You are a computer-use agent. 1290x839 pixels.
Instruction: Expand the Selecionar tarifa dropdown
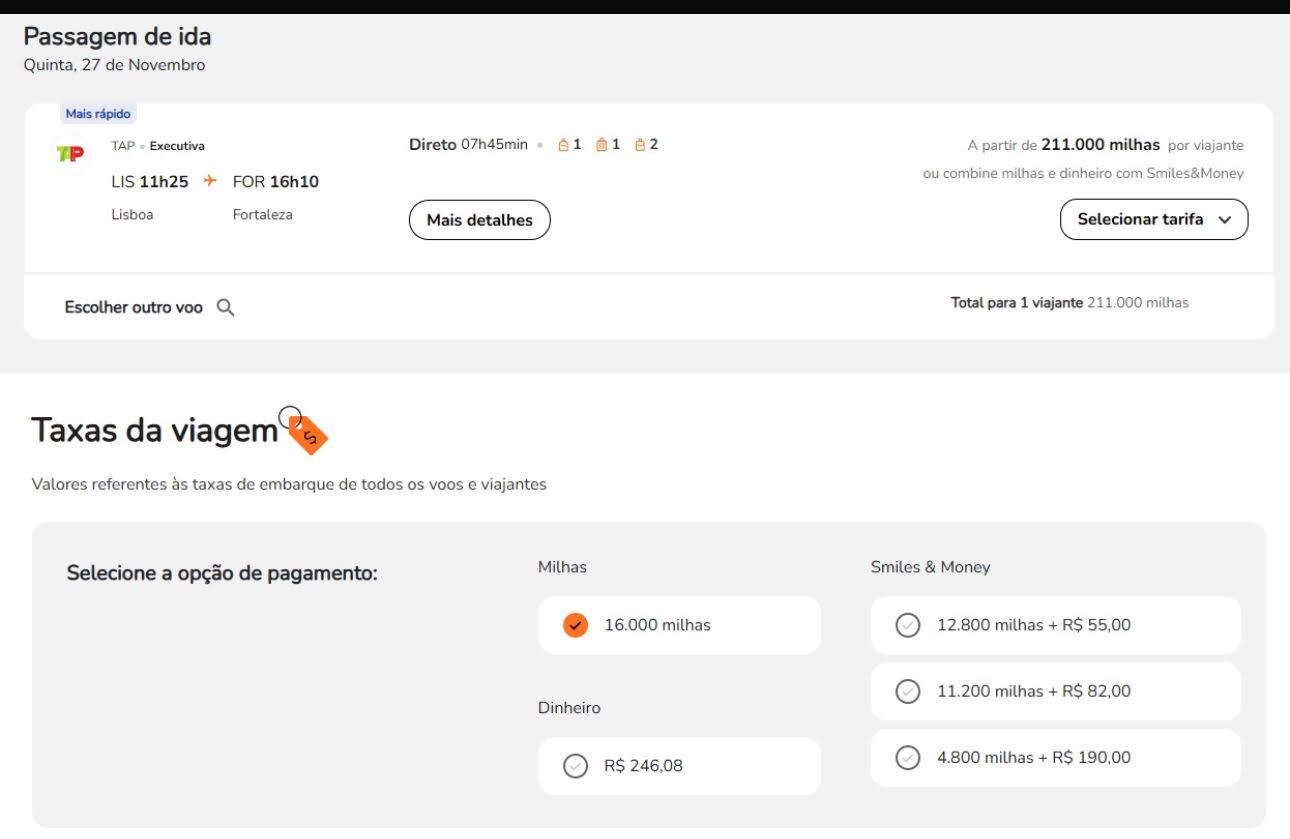point(1154,220)
